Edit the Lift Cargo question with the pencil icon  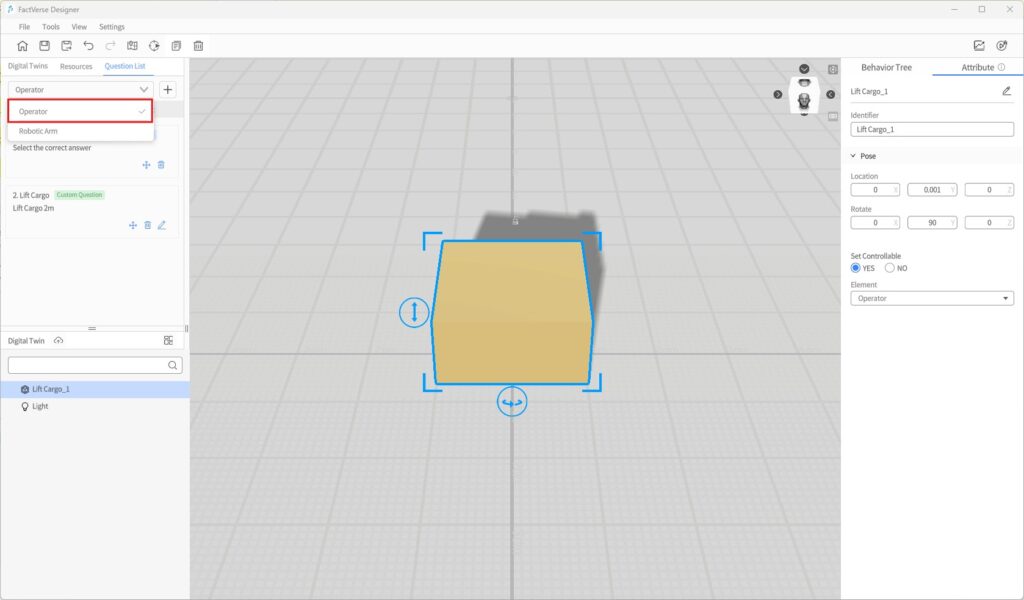coord(162,225)
